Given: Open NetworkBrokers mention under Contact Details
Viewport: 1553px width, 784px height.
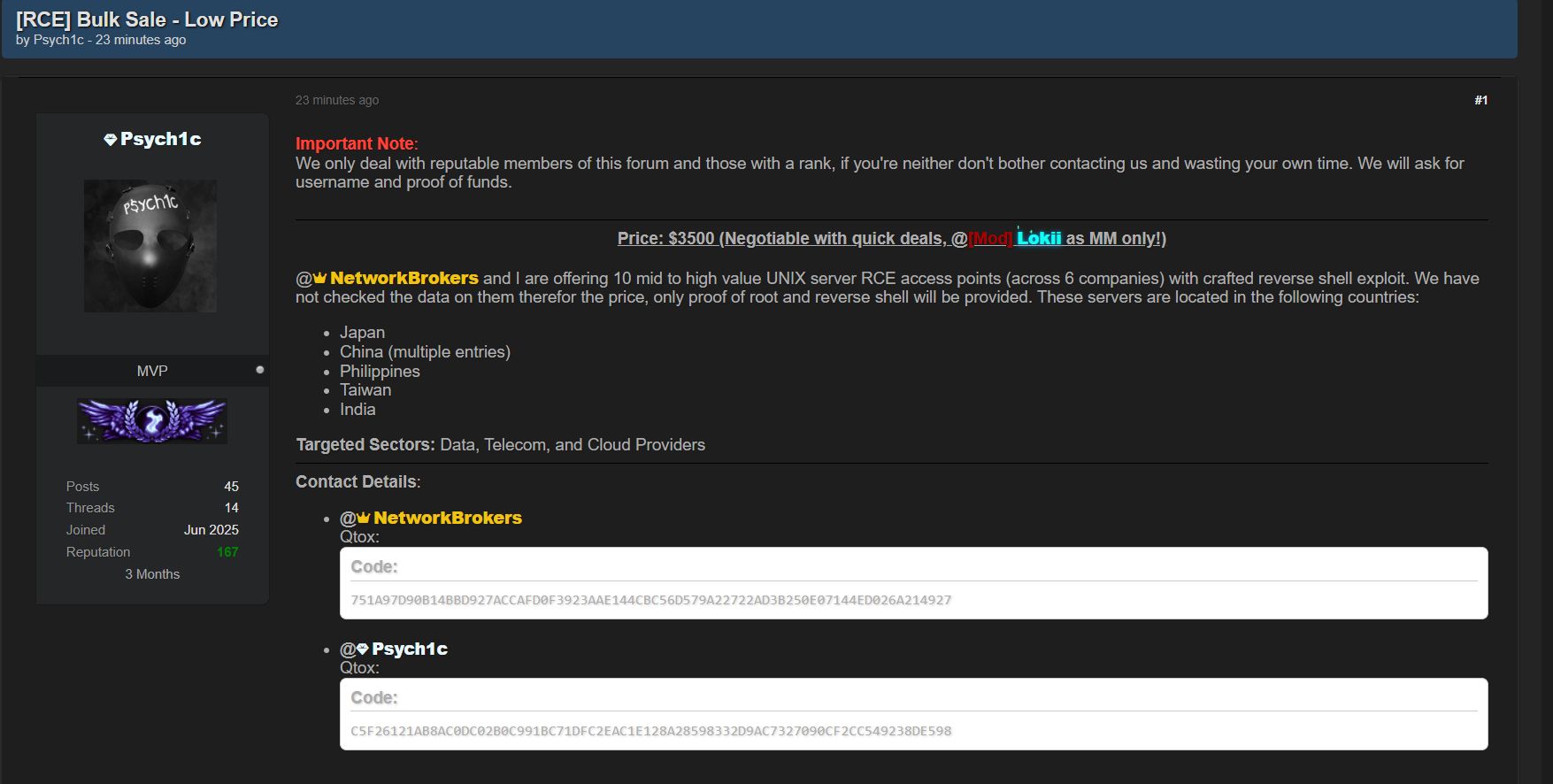Looking at the screenshot, I should click(447, 519).
